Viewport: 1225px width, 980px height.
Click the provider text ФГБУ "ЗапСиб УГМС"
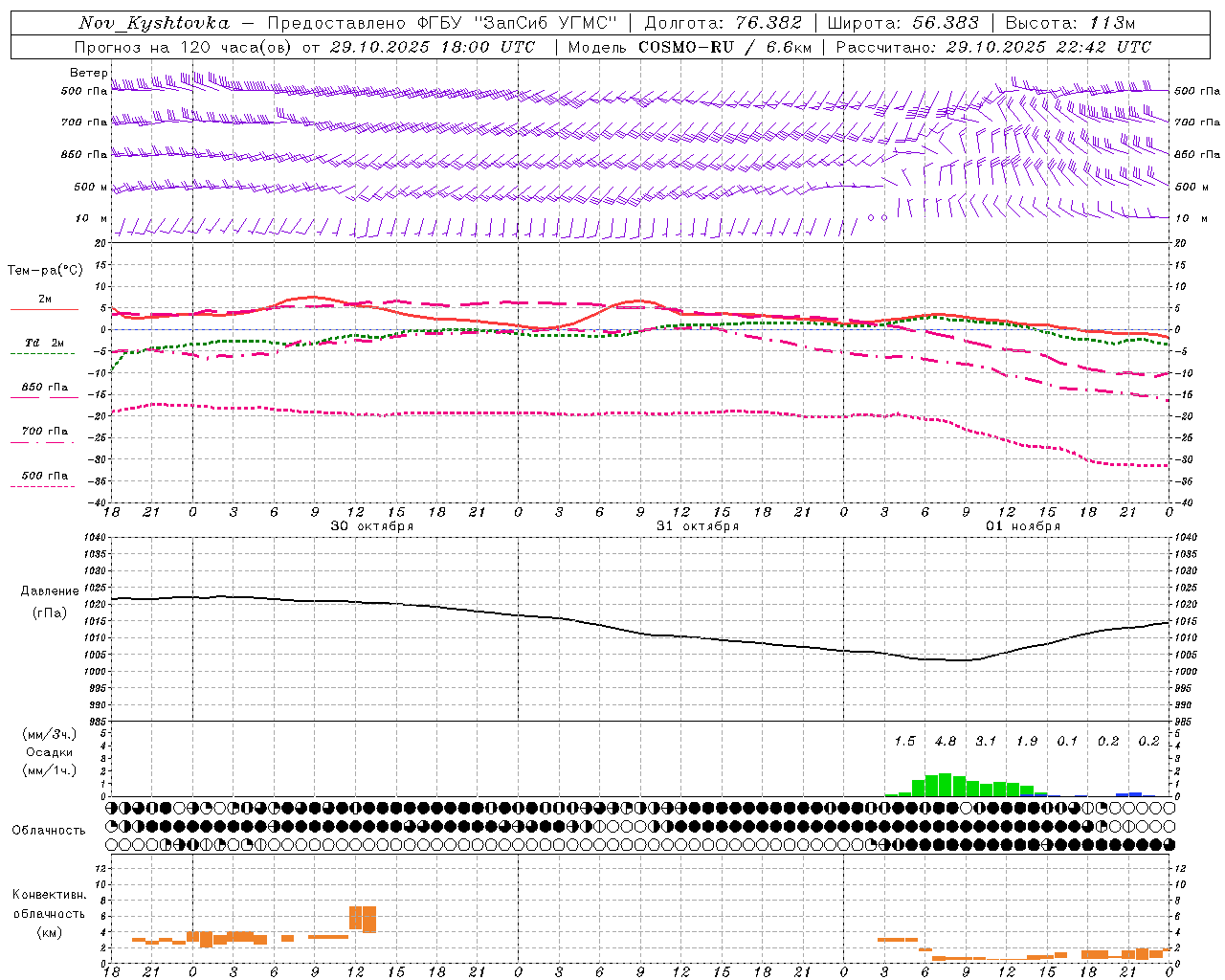point(518,23)
